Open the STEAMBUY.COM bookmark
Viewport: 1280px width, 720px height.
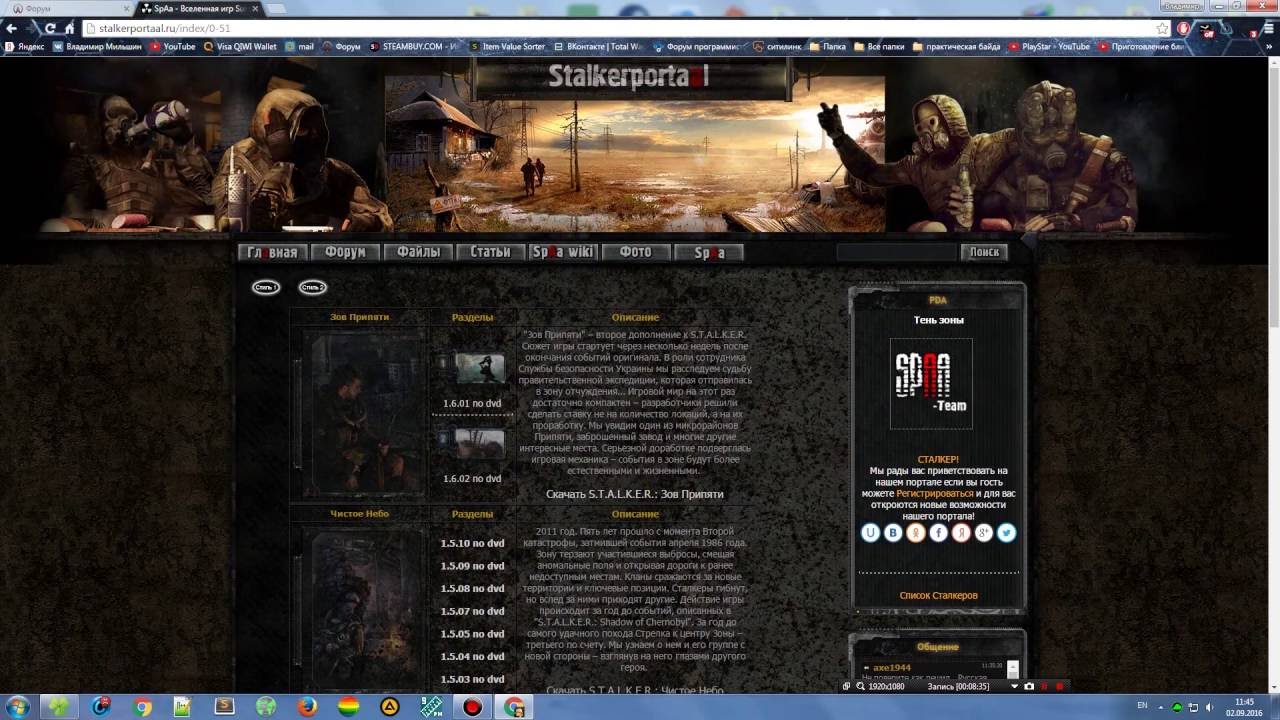tap(415, 46)
